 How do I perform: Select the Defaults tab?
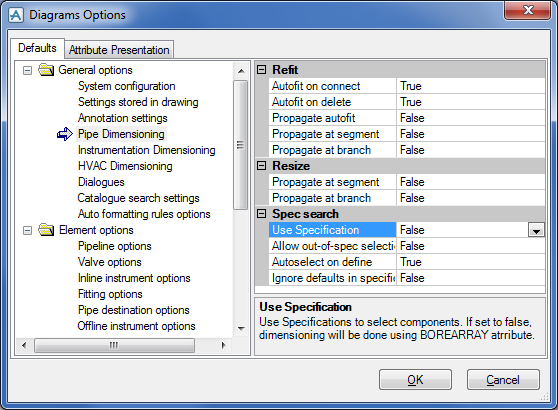pyautogui.click(x=37, y=48)
